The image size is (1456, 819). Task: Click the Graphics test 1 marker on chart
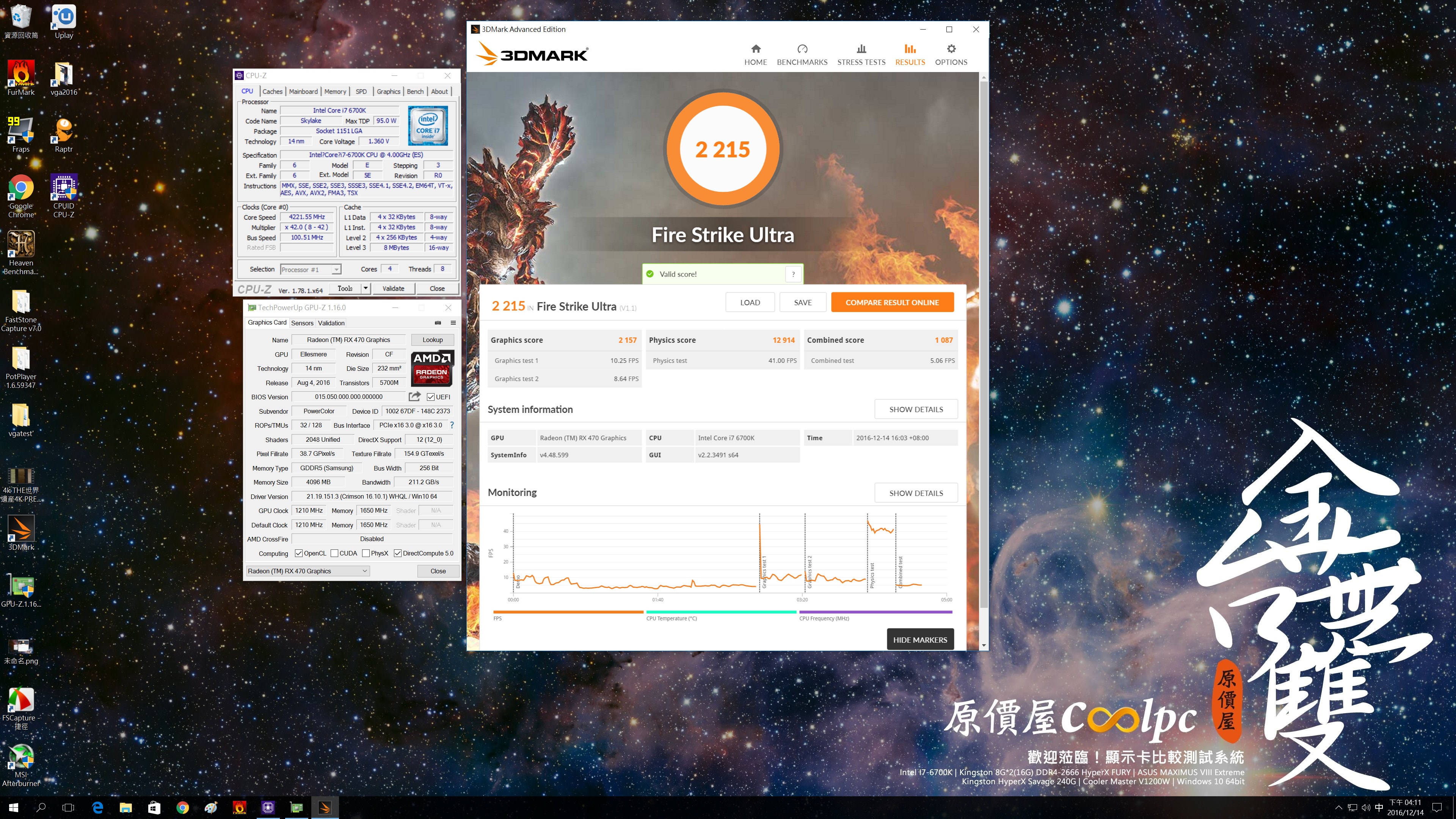tap(764, 573)
